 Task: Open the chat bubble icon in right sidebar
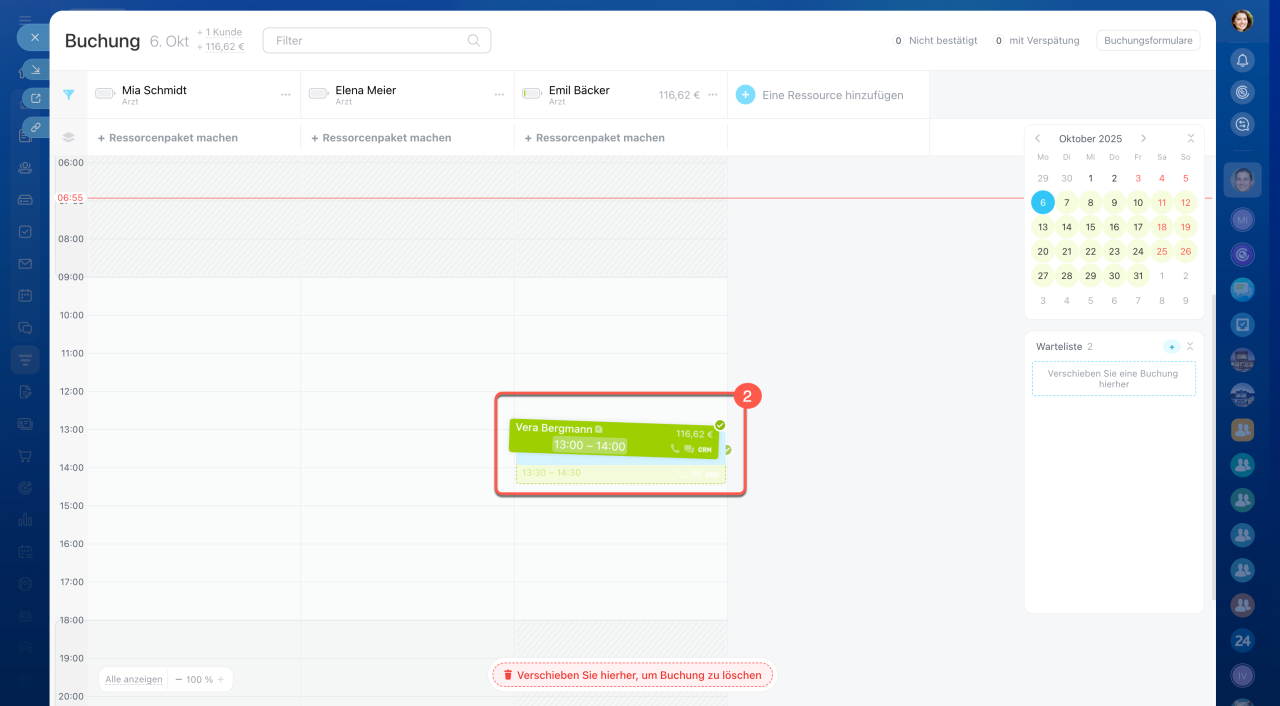(x=1242, y=290)
